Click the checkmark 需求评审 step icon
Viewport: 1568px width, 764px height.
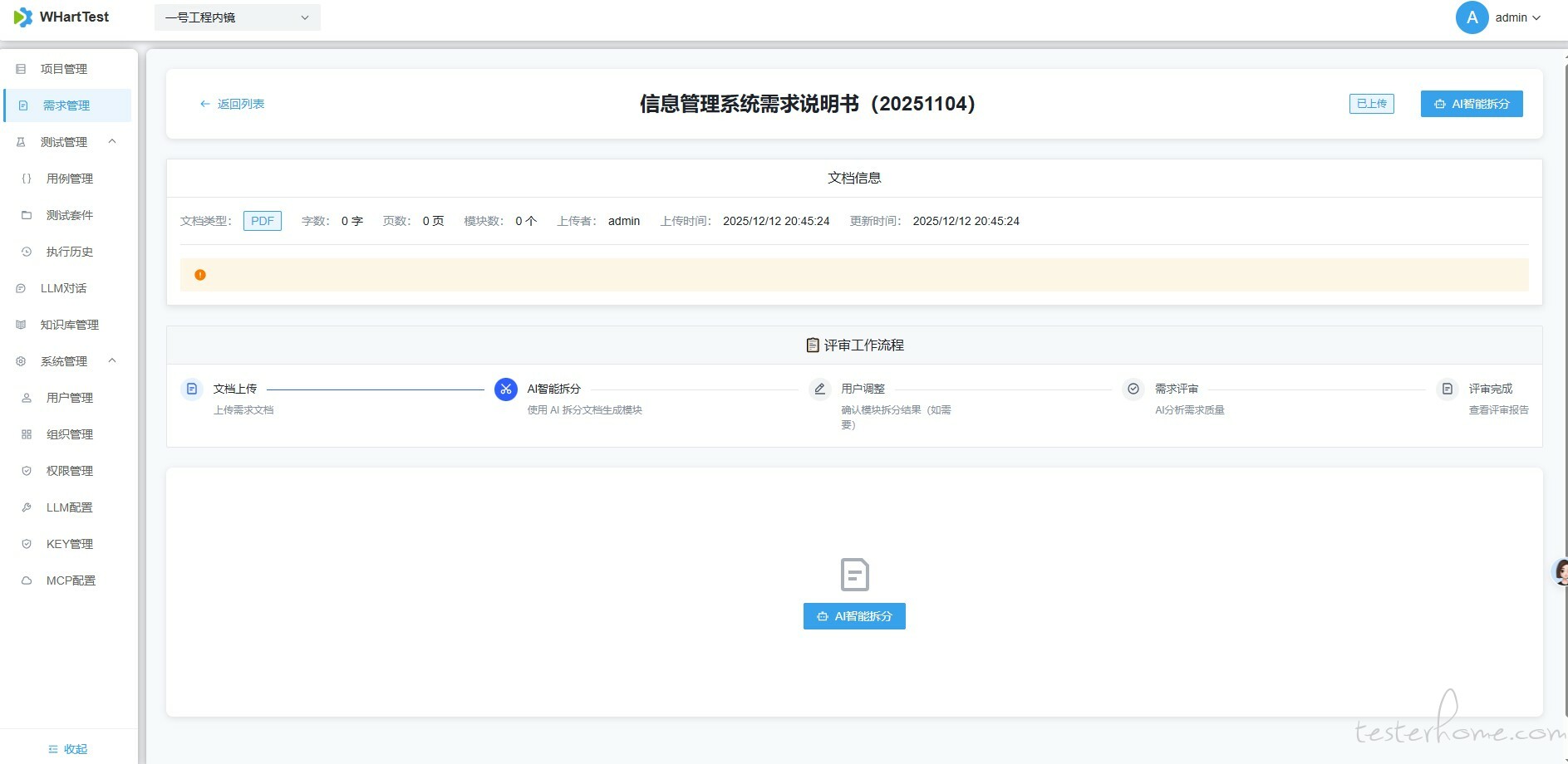1133,389
